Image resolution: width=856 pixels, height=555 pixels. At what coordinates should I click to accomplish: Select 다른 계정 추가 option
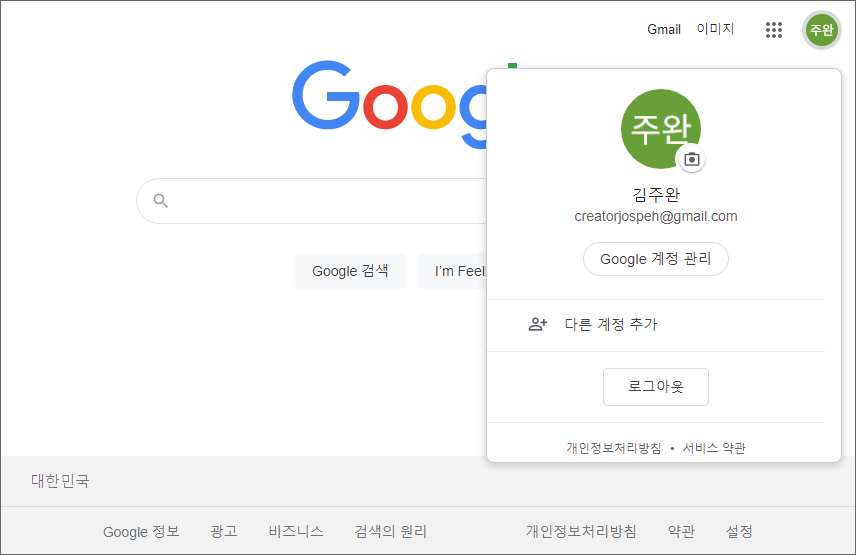tap(656, 325)
